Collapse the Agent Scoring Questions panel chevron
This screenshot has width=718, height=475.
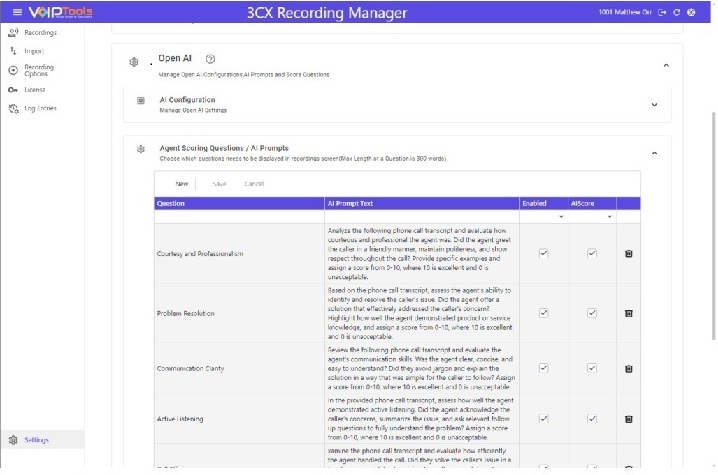(654, 153)
